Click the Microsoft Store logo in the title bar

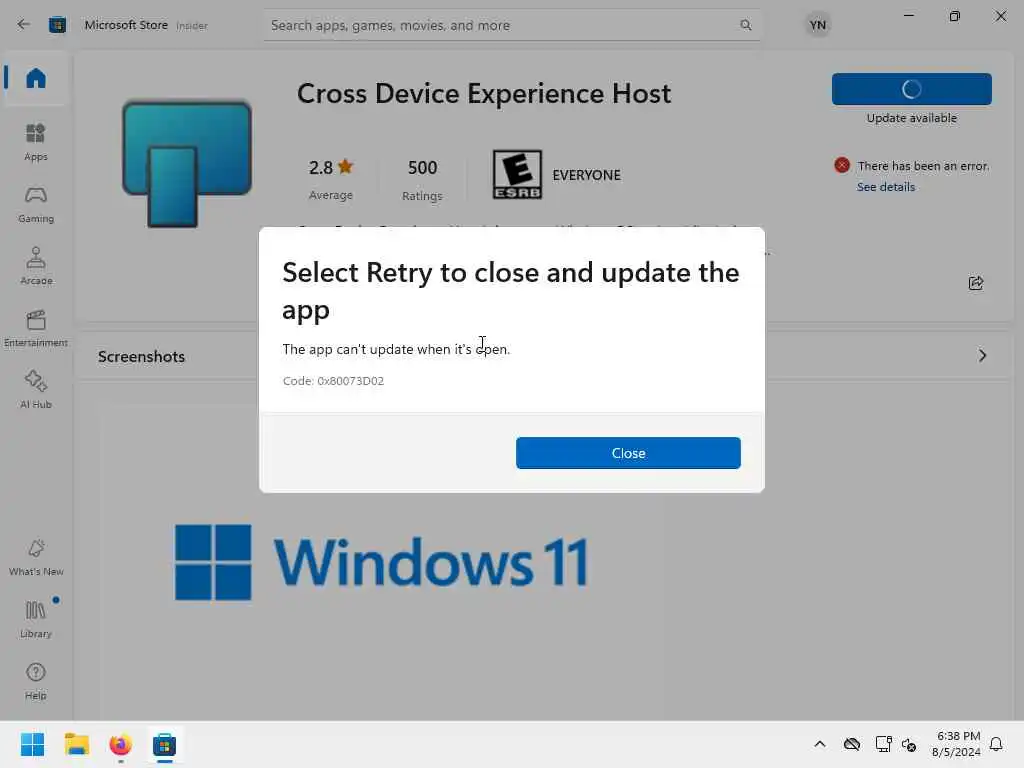point(57,25)
